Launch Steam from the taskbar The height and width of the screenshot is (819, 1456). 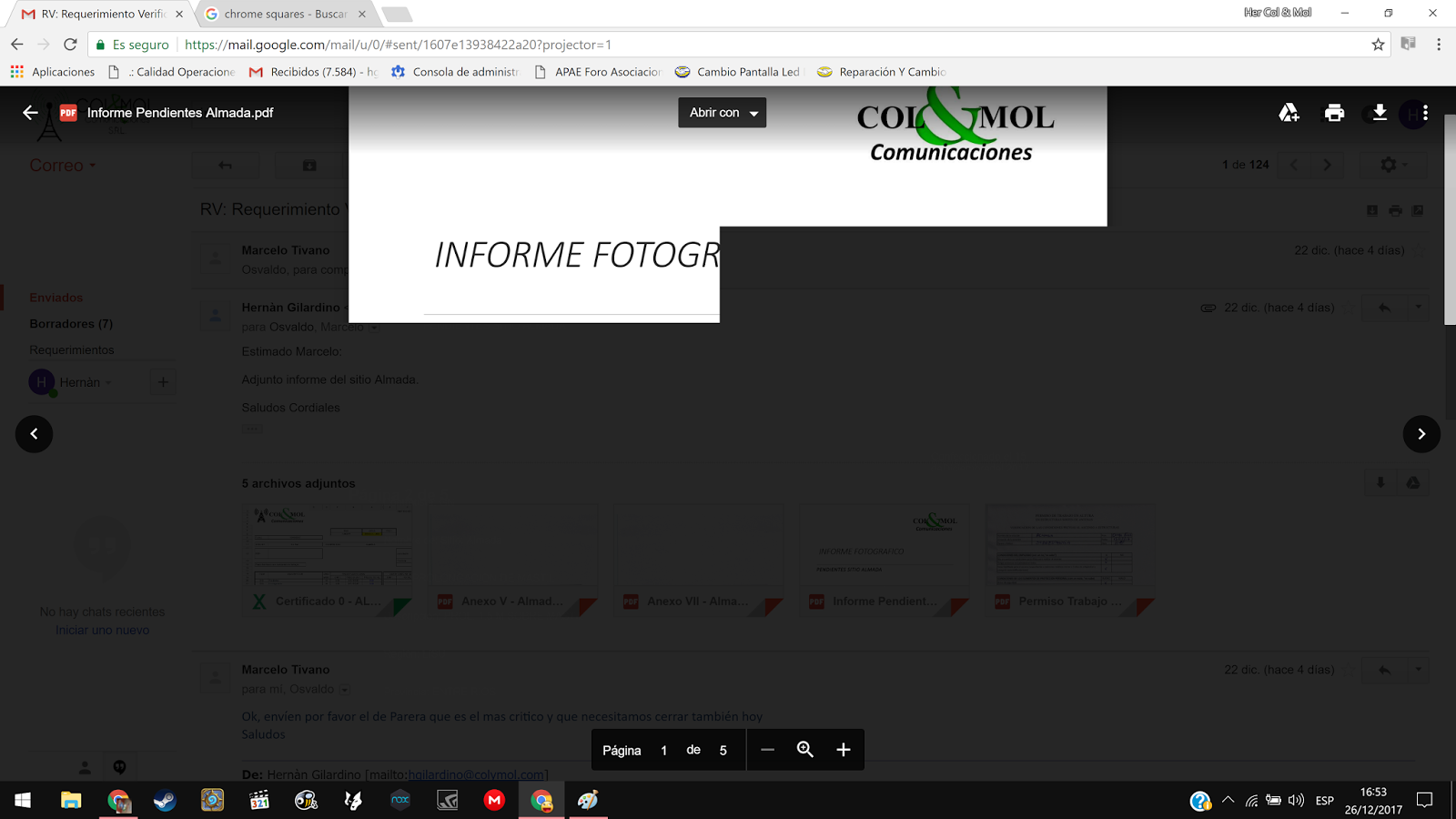tap(165, 800)
